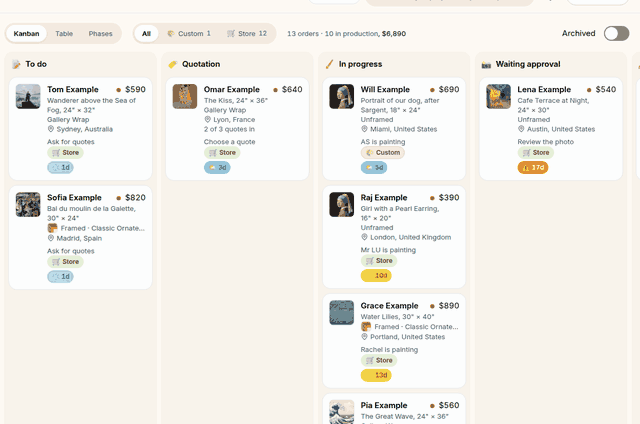Click the Waiting approval camera icon
The height and width of the screenshot is (424, 640).
click(486, 64)
